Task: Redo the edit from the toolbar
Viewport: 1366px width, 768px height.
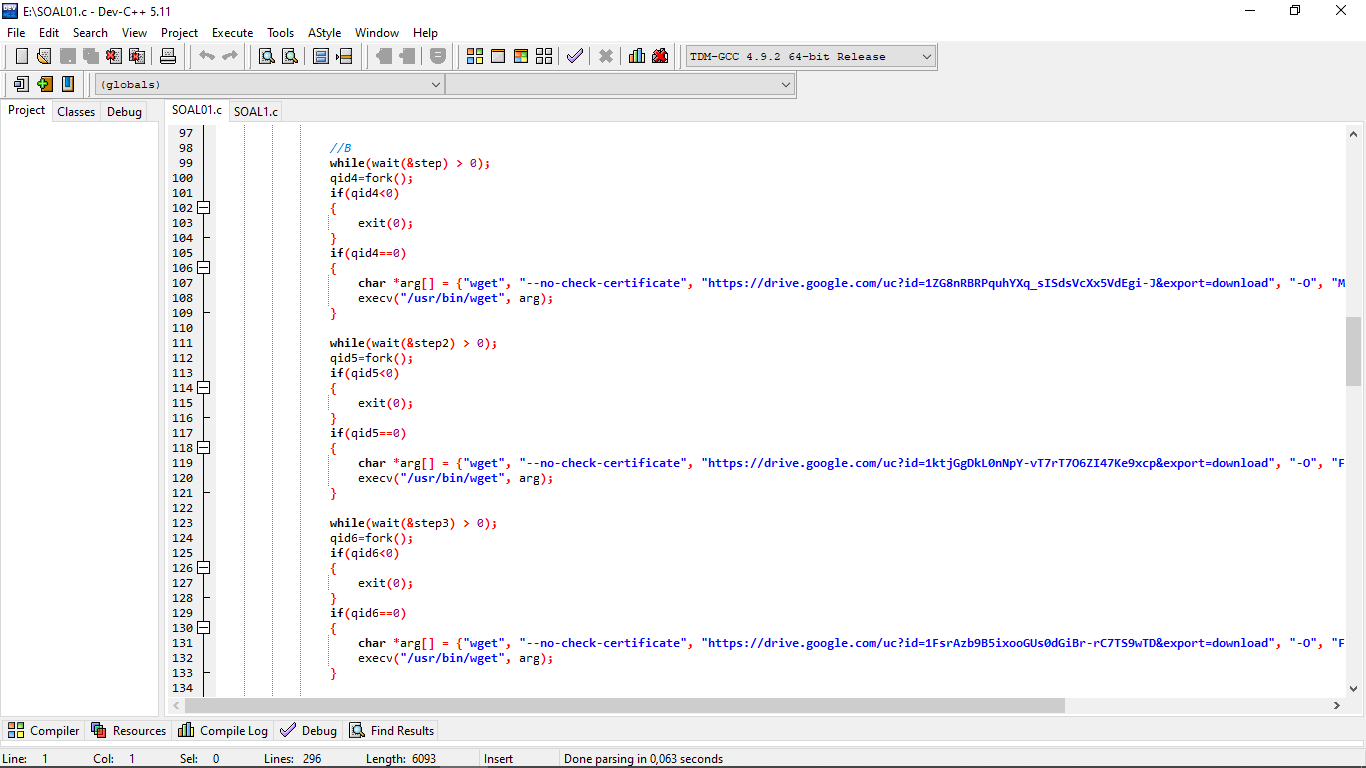Action: (230, 56)
